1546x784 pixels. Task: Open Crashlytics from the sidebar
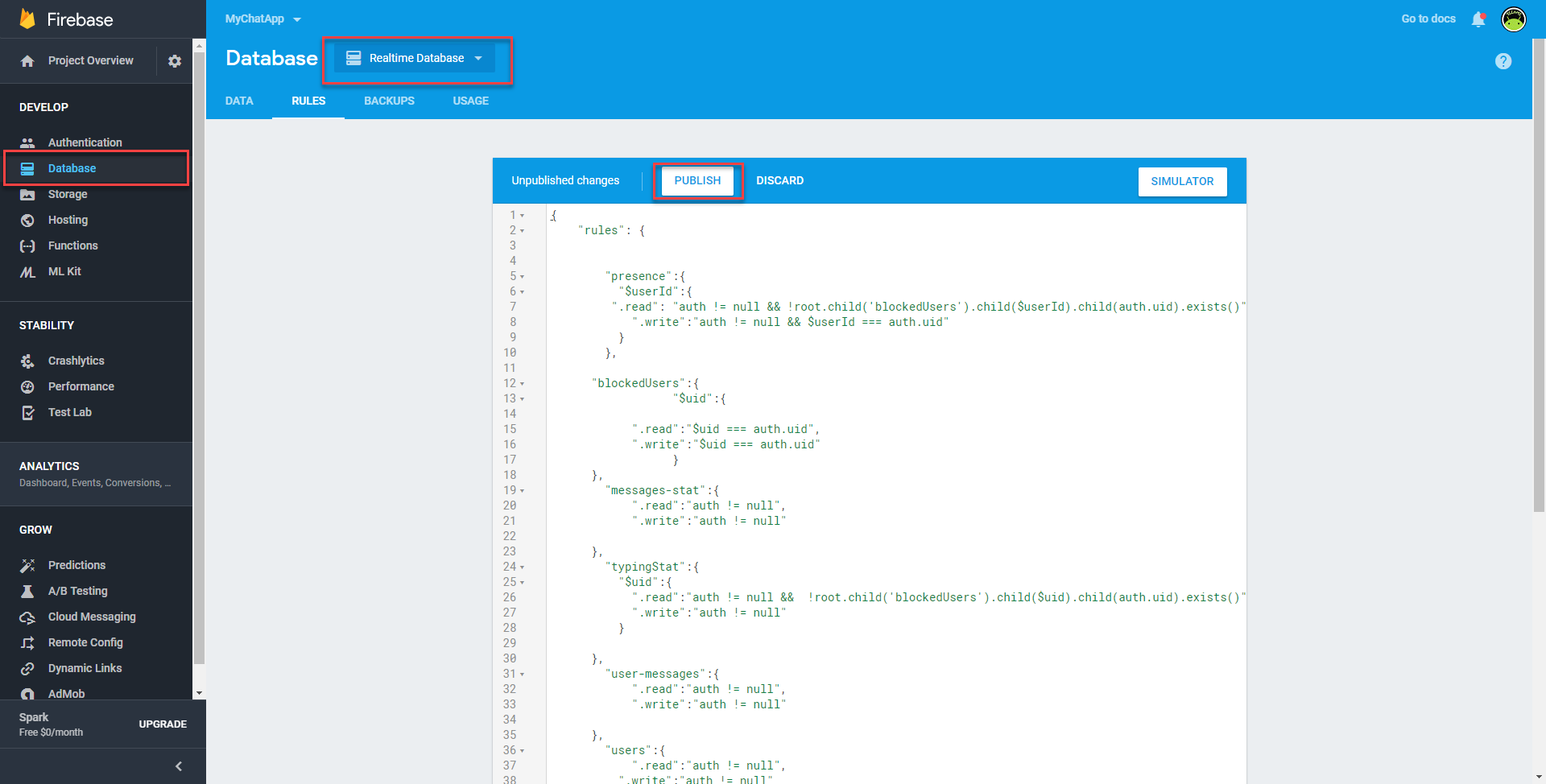point(76,361)
